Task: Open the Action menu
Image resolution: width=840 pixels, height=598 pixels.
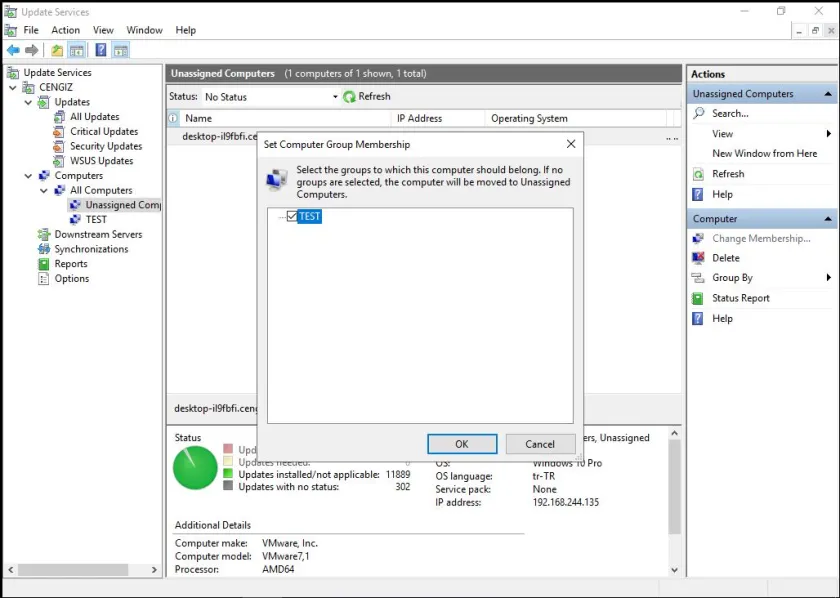Action: [65, 30]
